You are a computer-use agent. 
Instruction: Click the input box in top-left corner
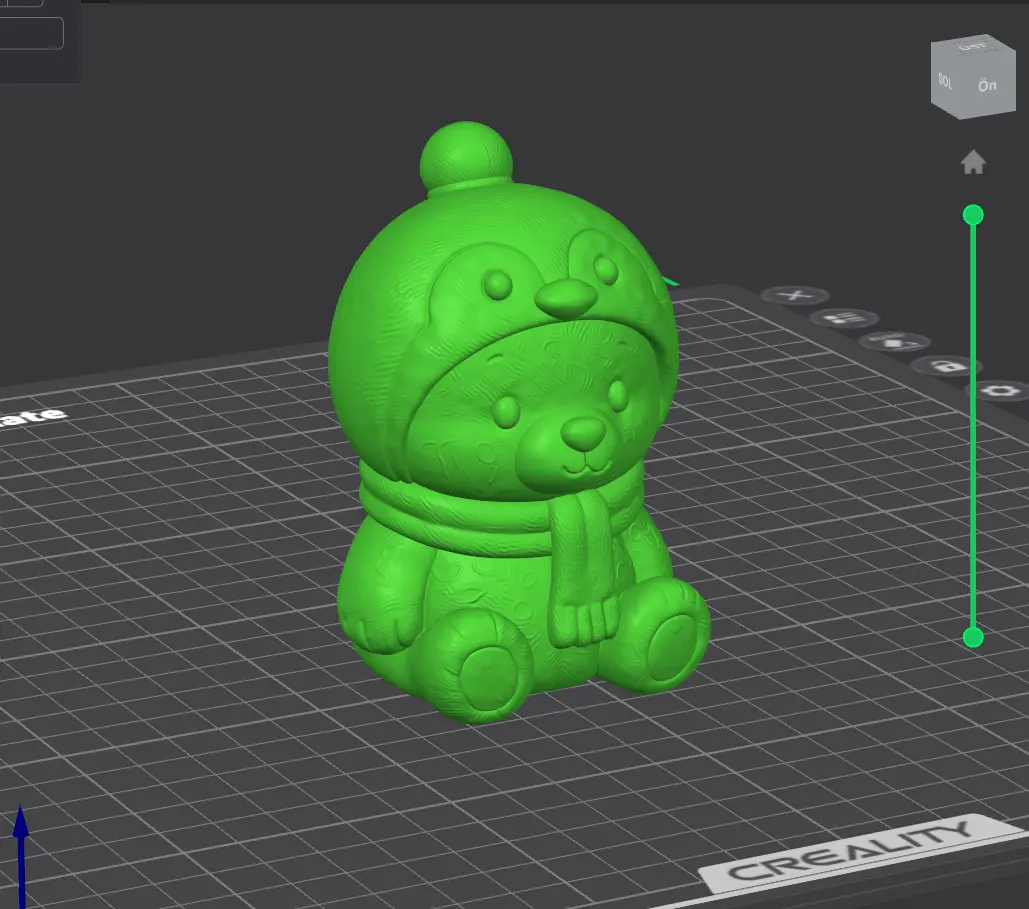(30, 33)
